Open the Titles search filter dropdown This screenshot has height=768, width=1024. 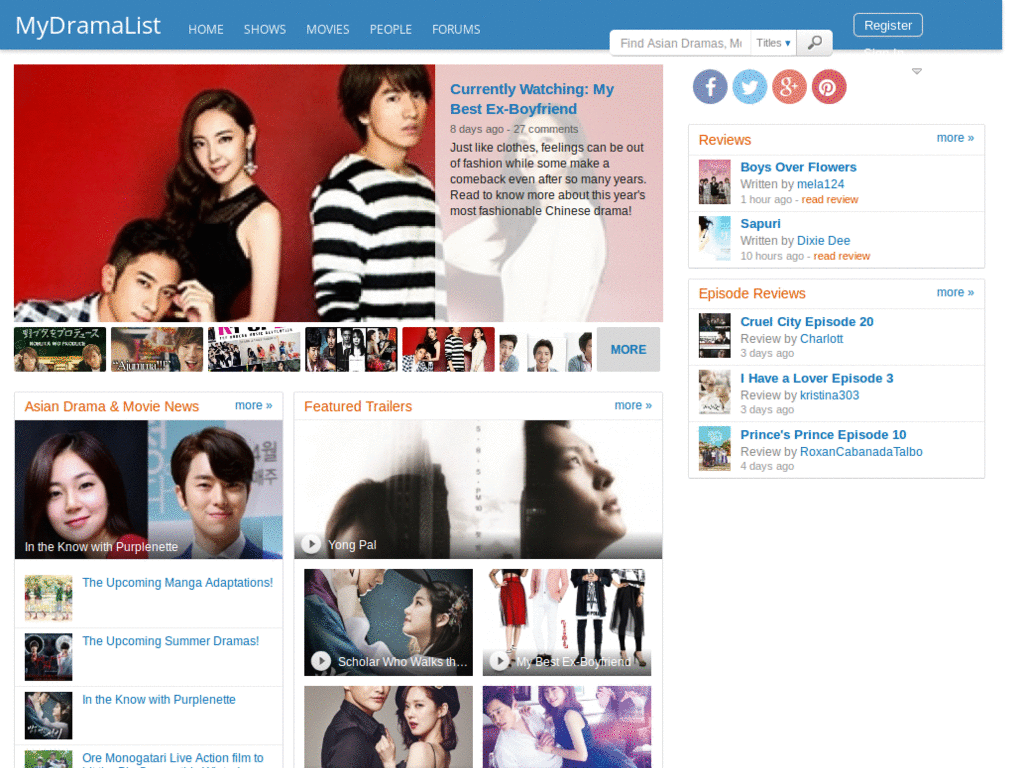[772, 43]
